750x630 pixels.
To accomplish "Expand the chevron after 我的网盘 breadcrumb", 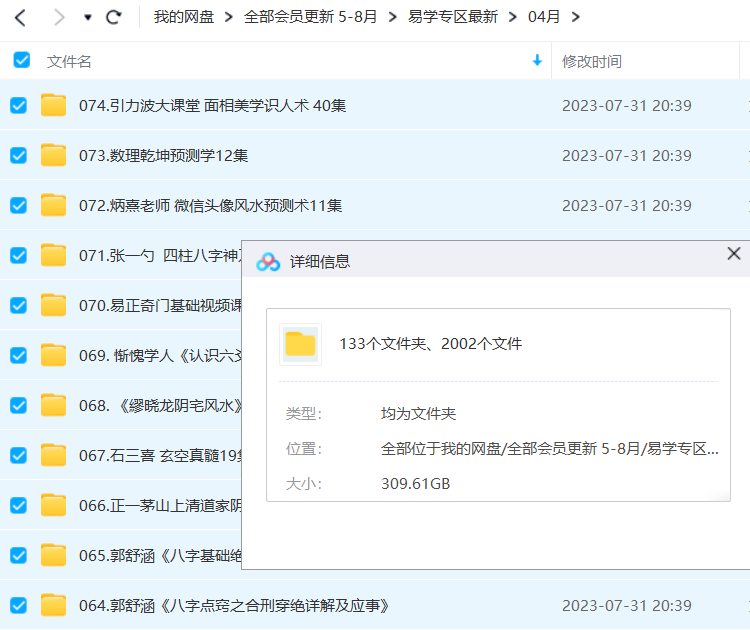I will tap(229, 17).
